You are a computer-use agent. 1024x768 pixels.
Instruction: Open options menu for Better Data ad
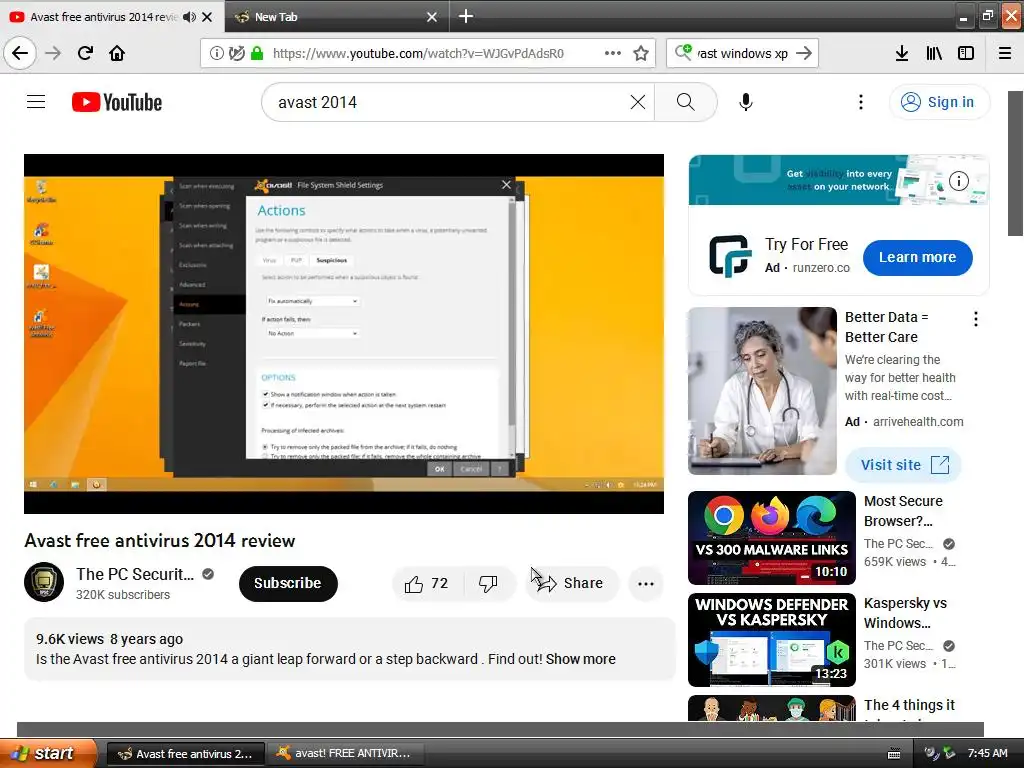point(976,319)
